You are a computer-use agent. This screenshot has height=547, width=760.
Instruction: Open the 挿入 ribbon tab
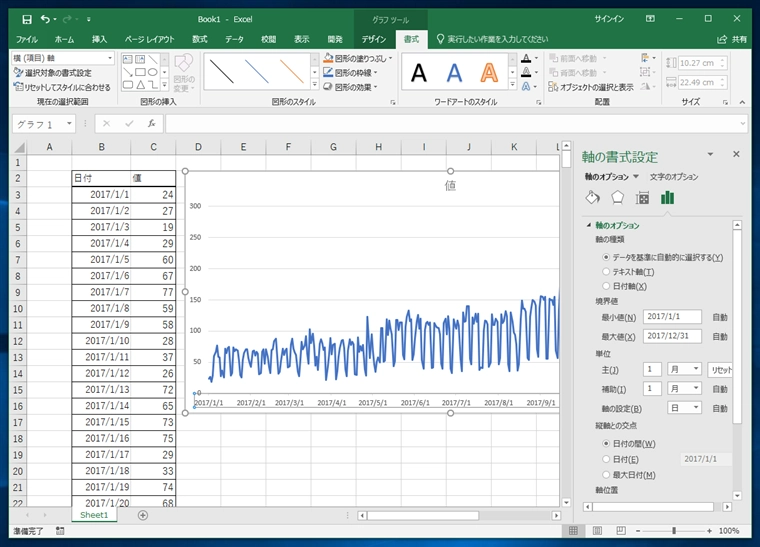click(x=100, y=39)
